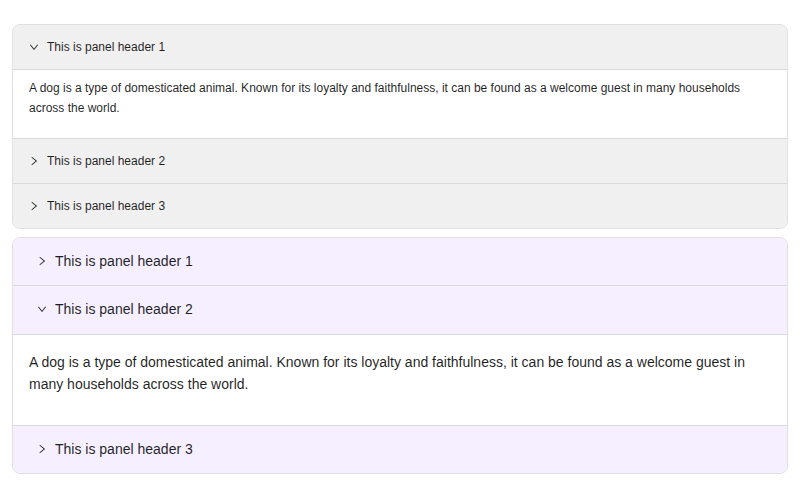This screenshot has height=498, width=800.
Task: Click the right chevron beside purple panel header 1
Action: pyautogui.click(x=42, y=261)
